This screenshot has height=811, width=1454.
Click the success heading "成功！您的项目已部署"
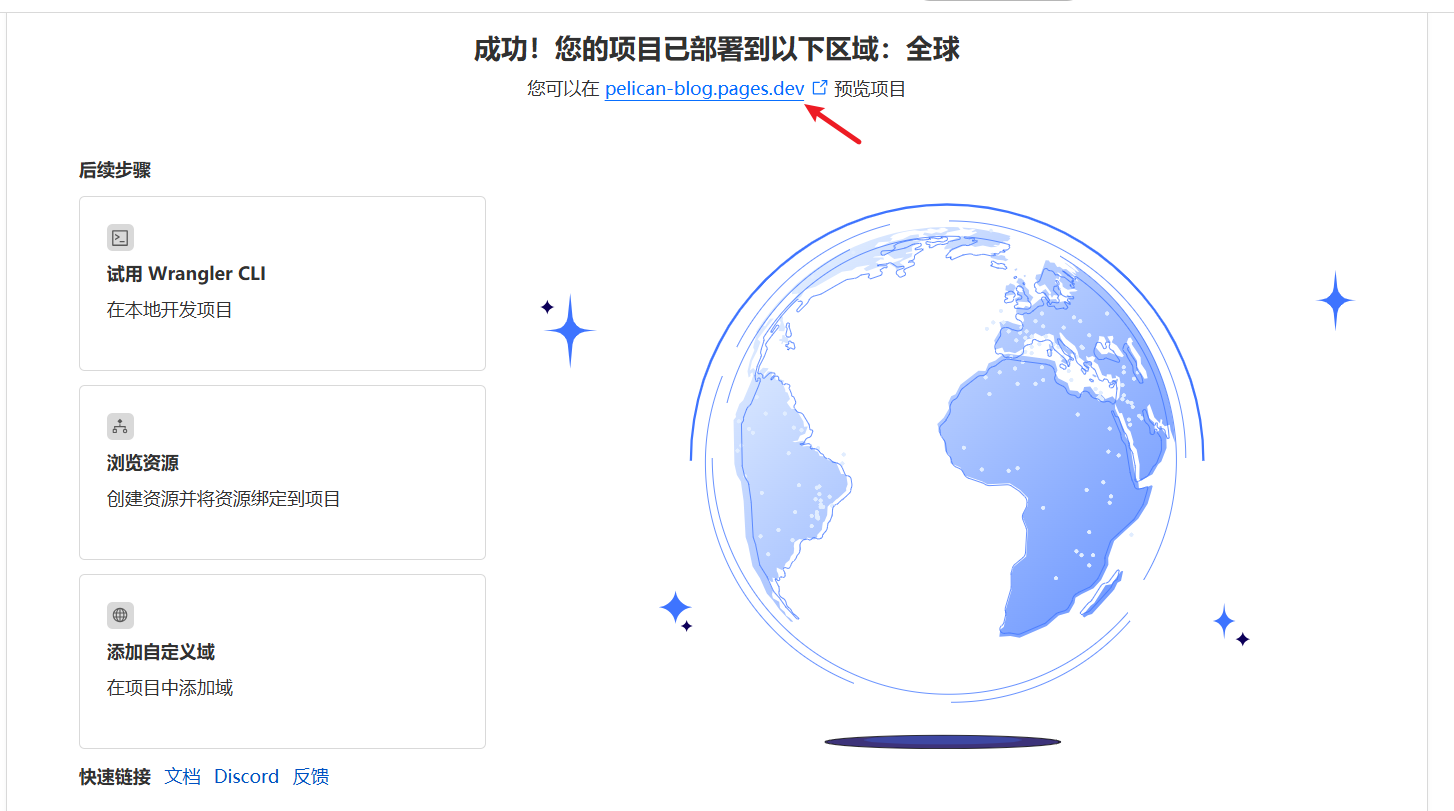(716, 49)
